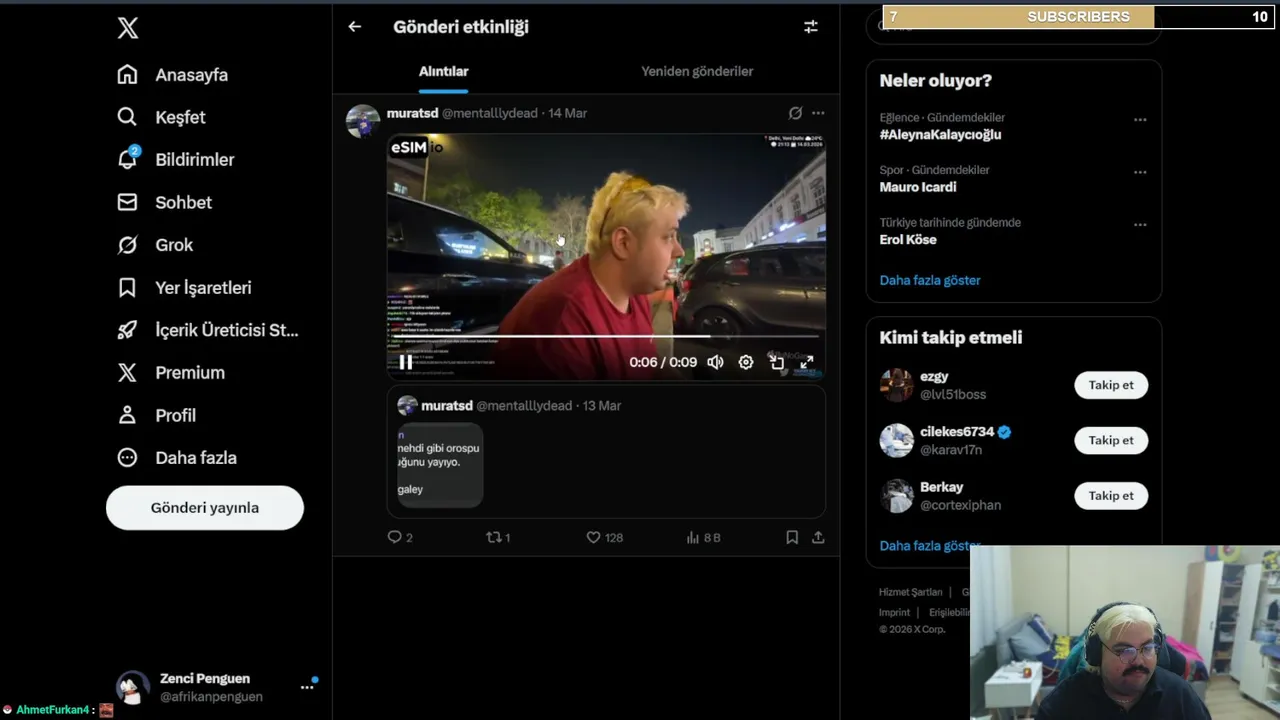
Task: Open more options for Mauro Icardi trend
Action: coord(1140,172)
